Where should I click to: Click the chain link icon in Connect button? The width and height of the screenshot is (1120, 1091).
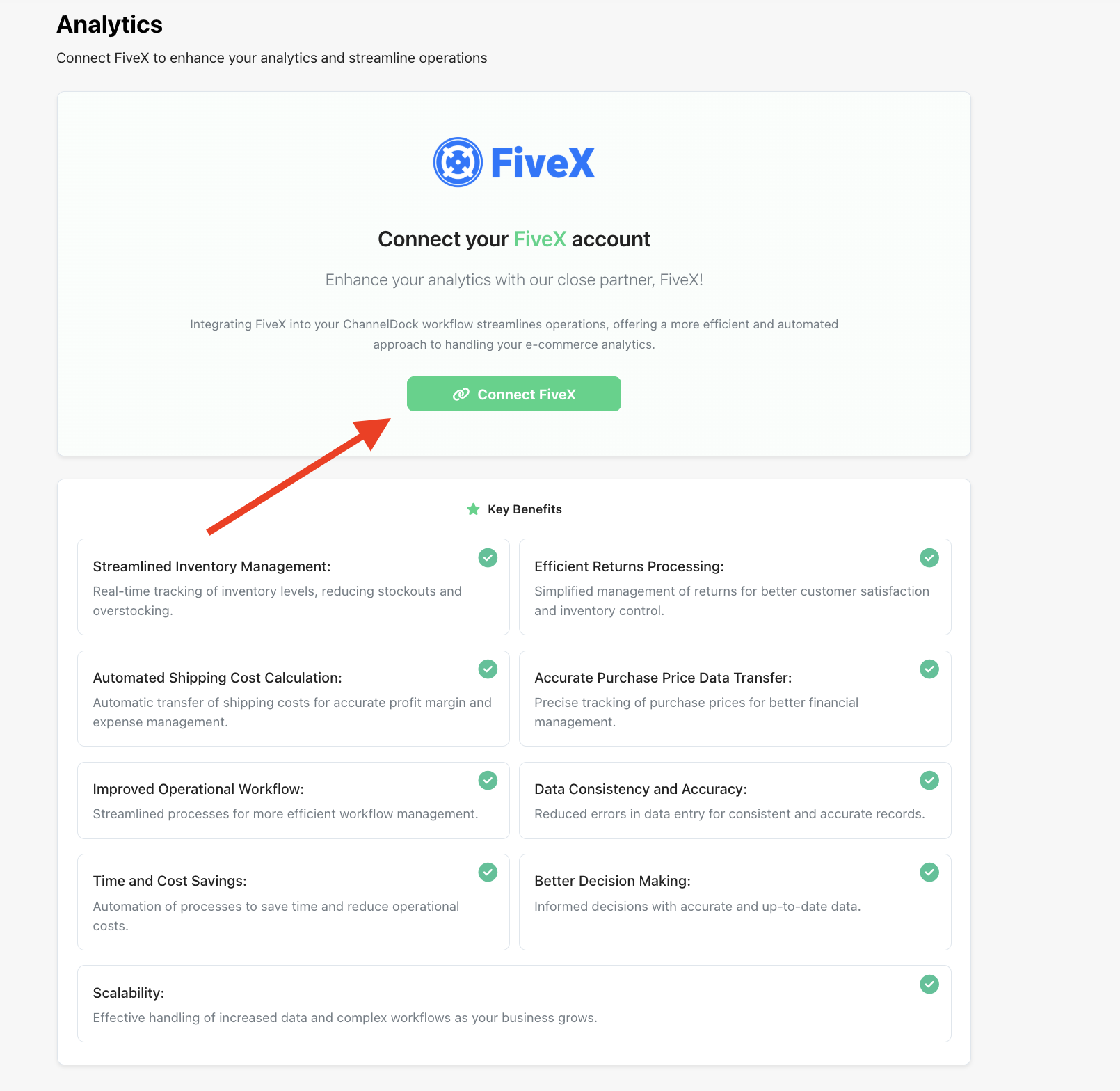[461, 395]
